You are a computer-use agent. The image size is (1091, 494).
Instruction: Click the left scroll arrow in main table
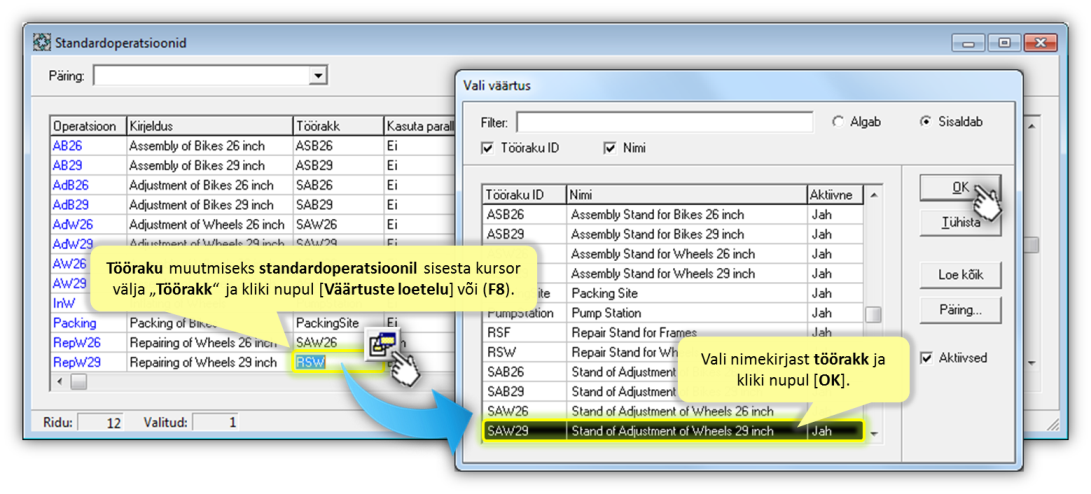point(60,381)
